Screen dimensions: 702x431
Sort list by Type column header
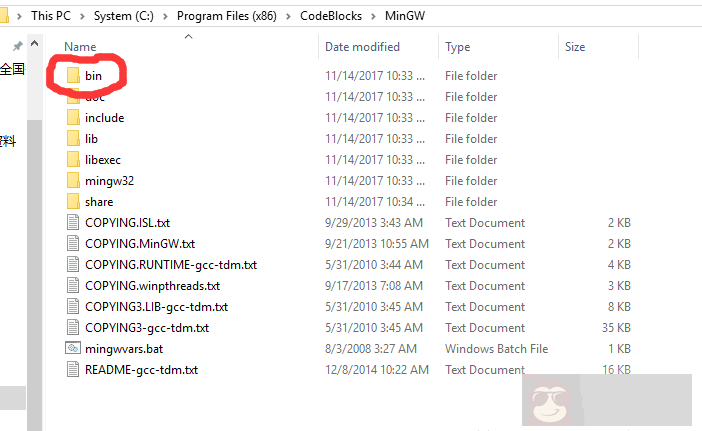tap(458, 47)
